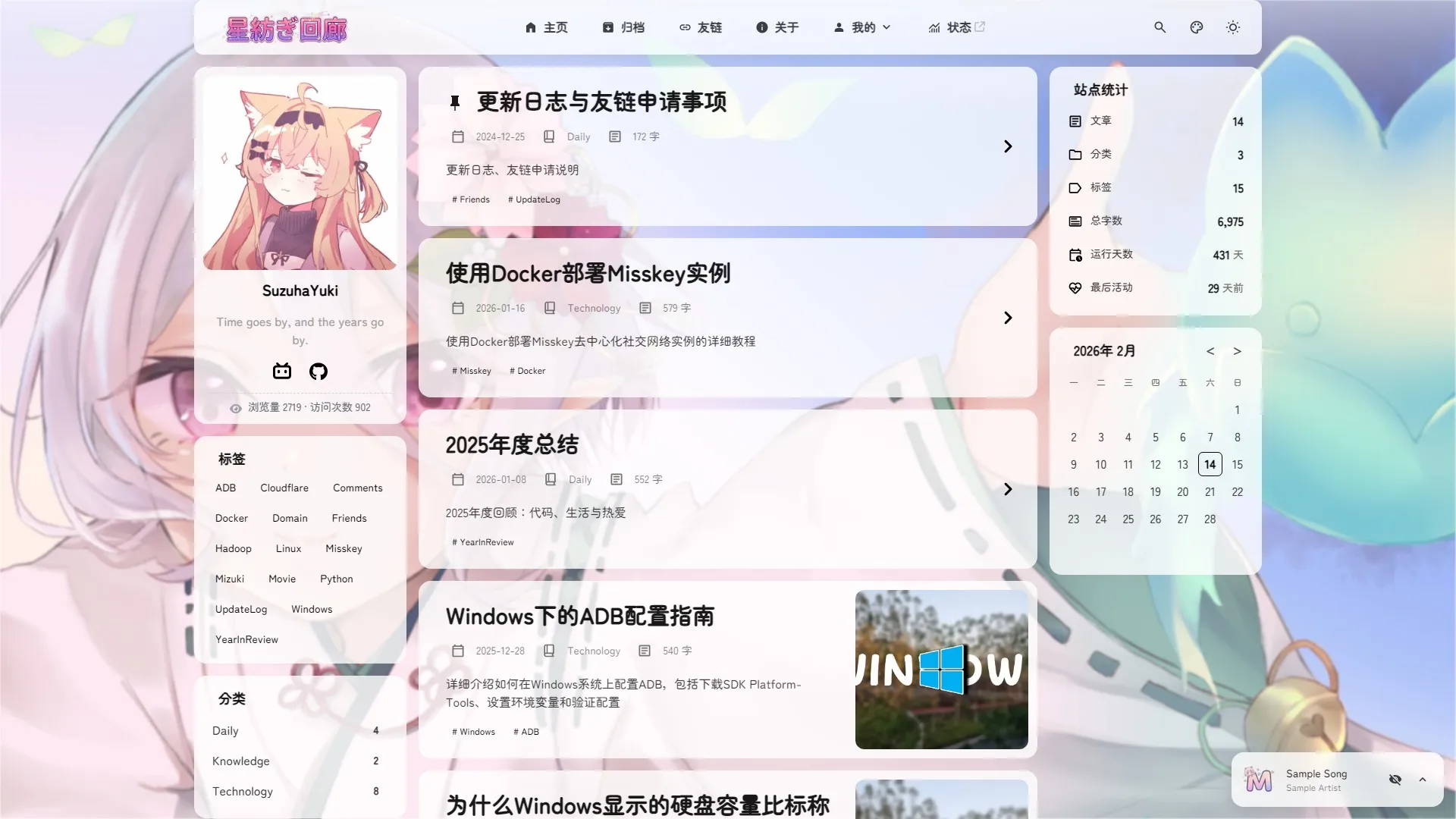
Task: Expand the 我的 dropdown menu
Action: click(862, 27)
